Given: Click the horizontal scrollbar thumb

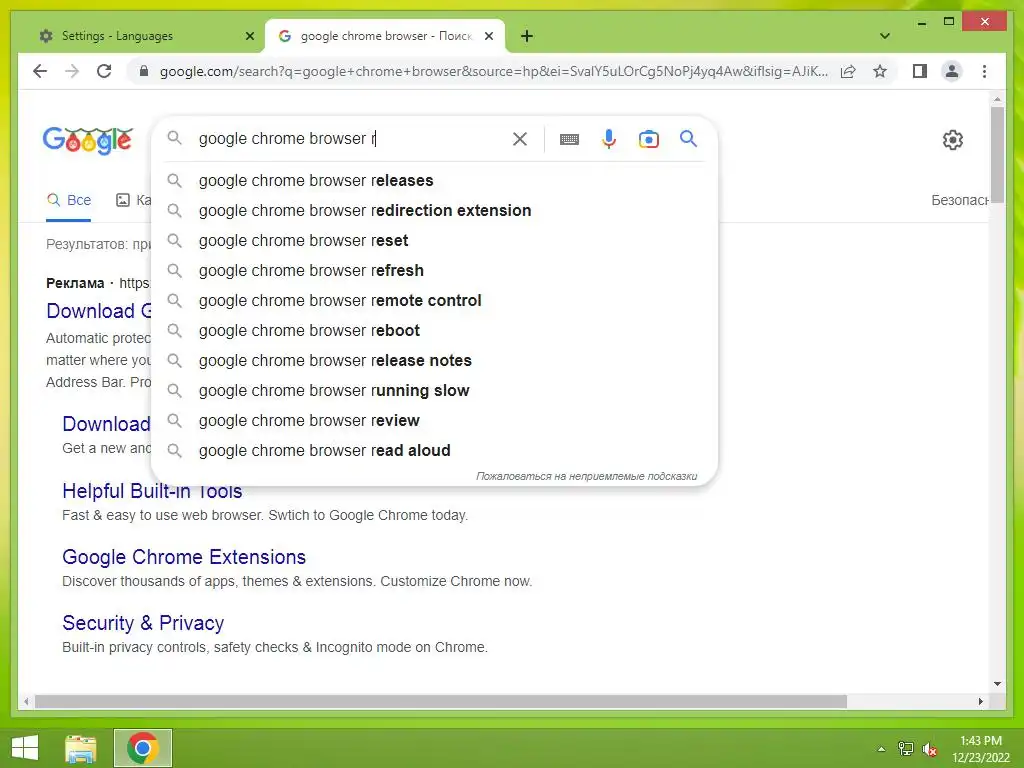Looking at the screenshot, I should click(x=441, y=701).
